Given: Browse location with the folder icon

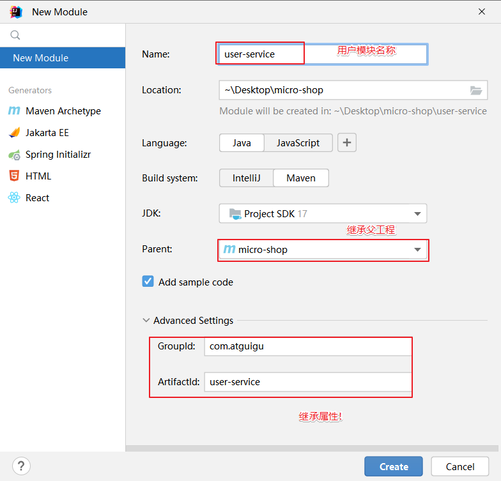Looking at the screenshot, I should [476, 90].
